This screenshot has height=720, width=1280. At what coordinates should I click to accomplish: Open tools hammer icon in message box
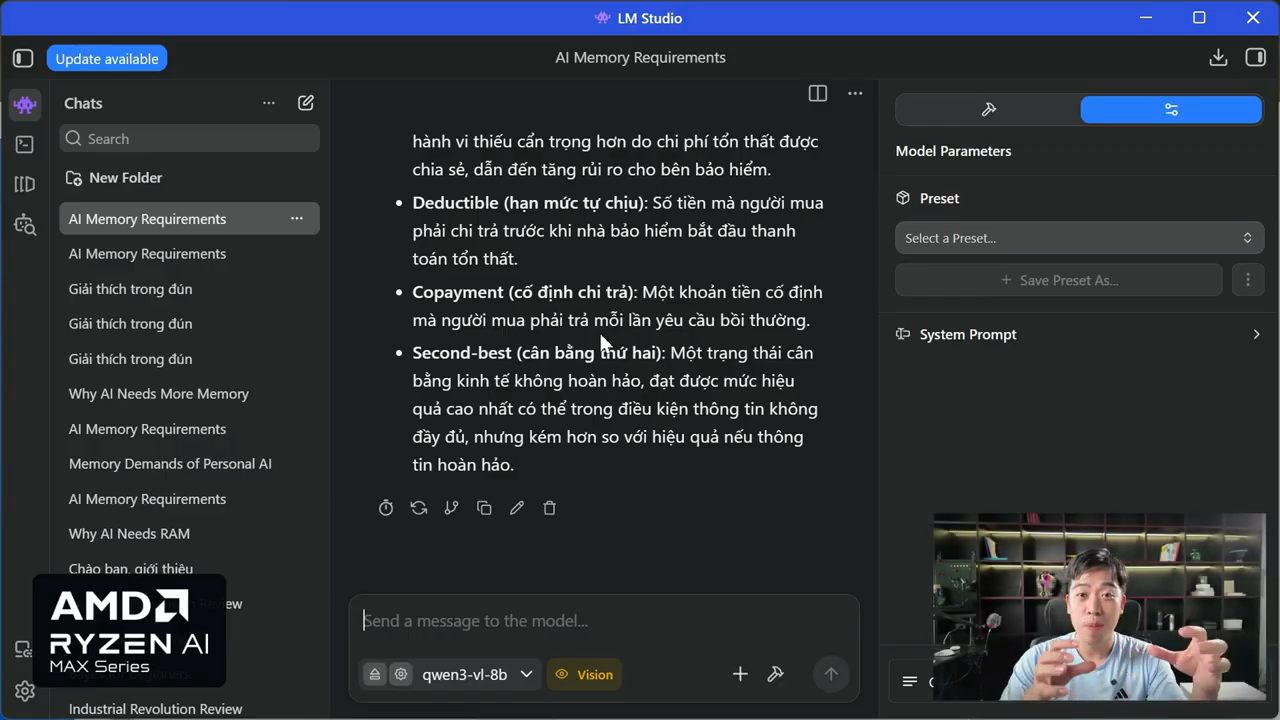point(775,674)
